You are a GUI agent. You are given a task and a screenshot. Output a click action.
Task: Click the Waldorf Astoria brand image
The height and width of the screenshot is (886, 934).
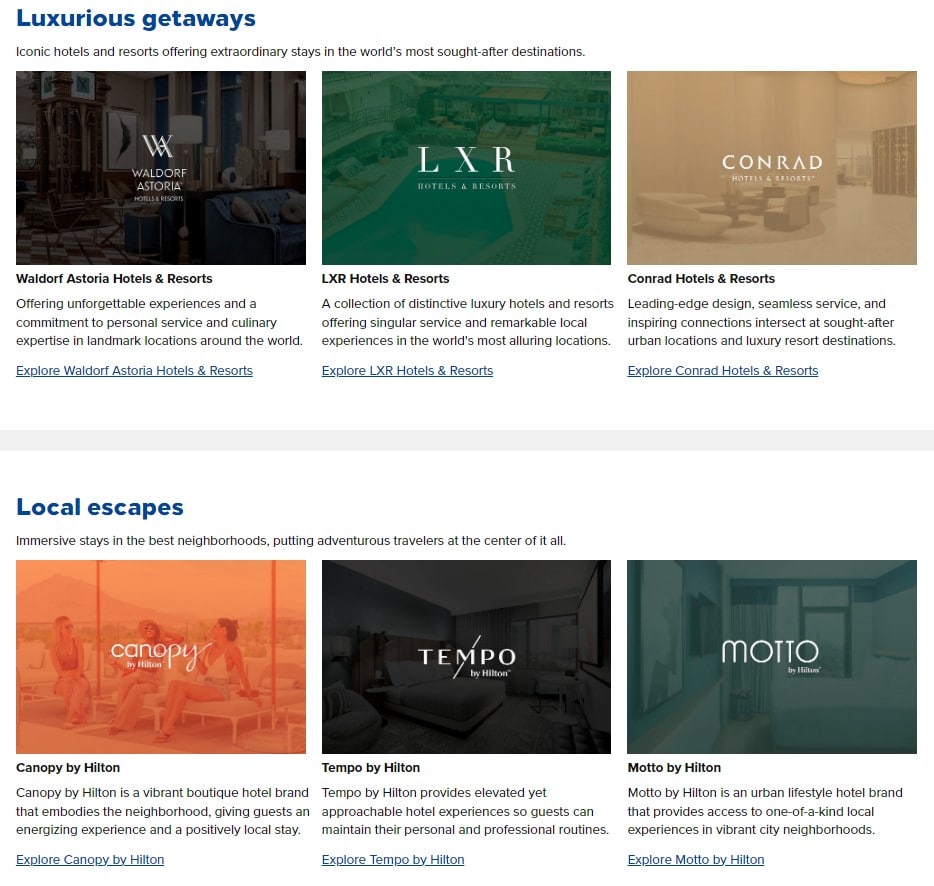coord(161,168)
